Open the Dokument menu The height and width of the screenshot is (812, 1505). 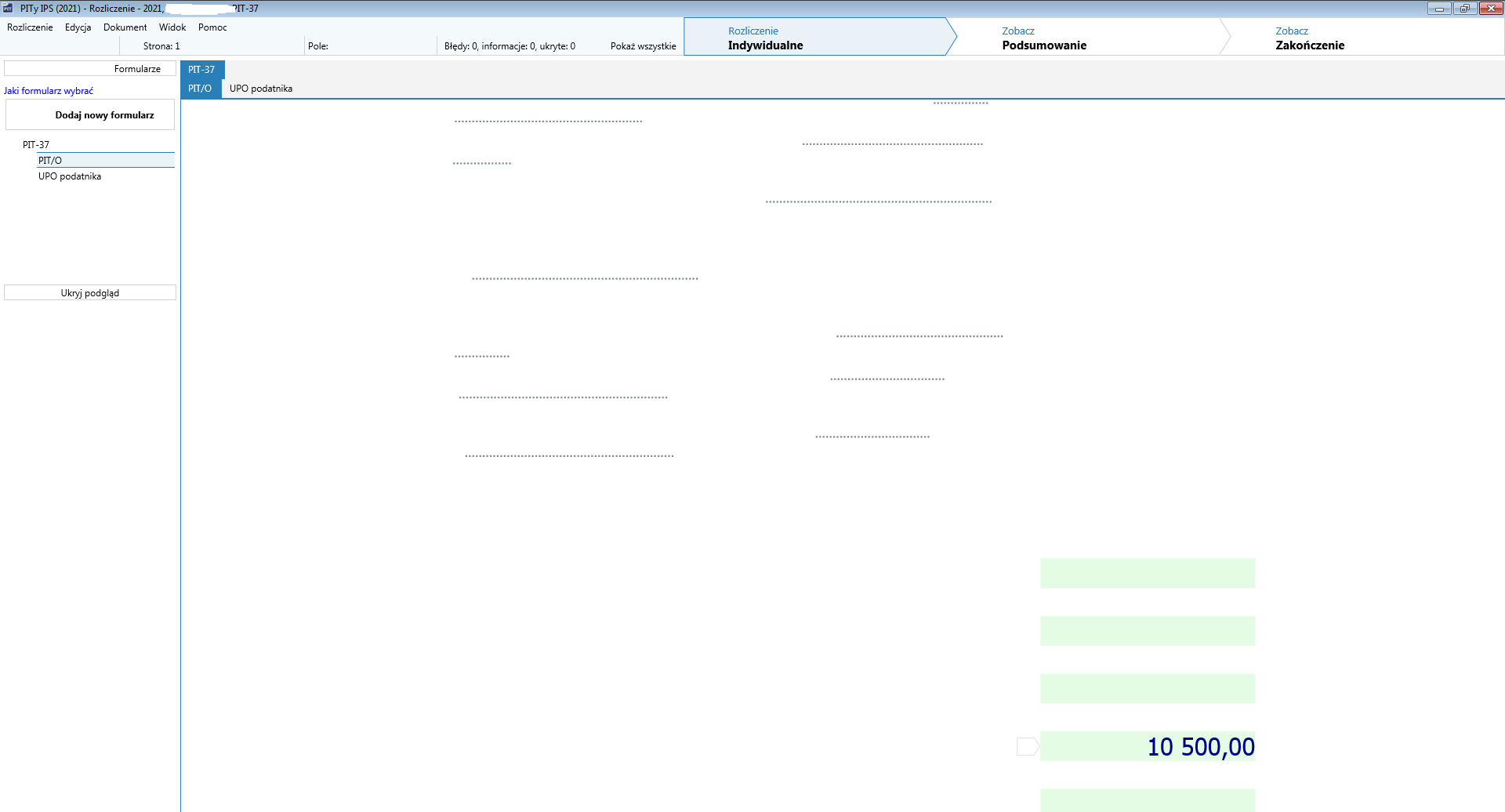click(x=125, y=27)
